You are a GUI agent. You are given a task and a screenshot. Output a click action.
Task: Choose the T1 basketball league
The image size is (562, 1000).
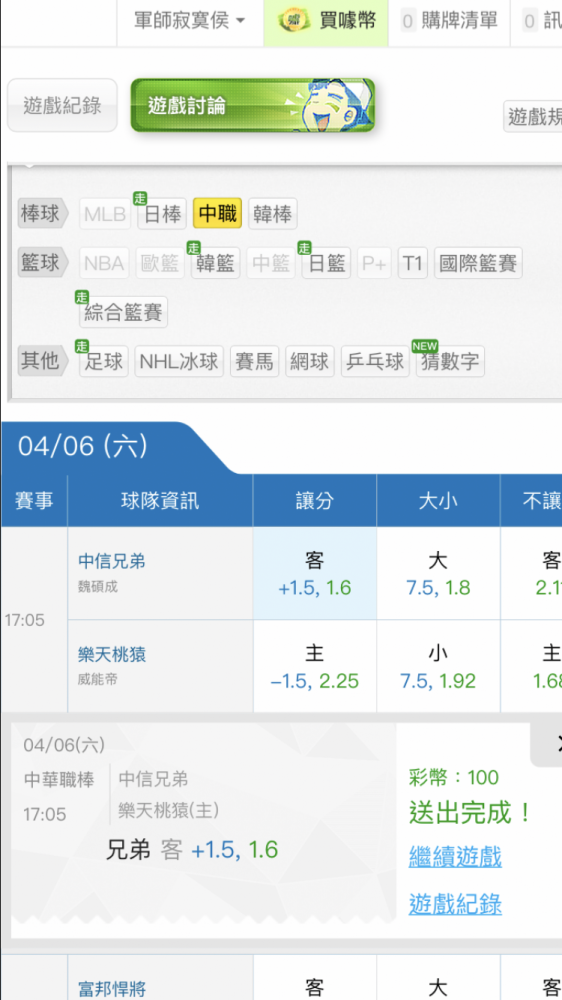click(x=413, y=263)
